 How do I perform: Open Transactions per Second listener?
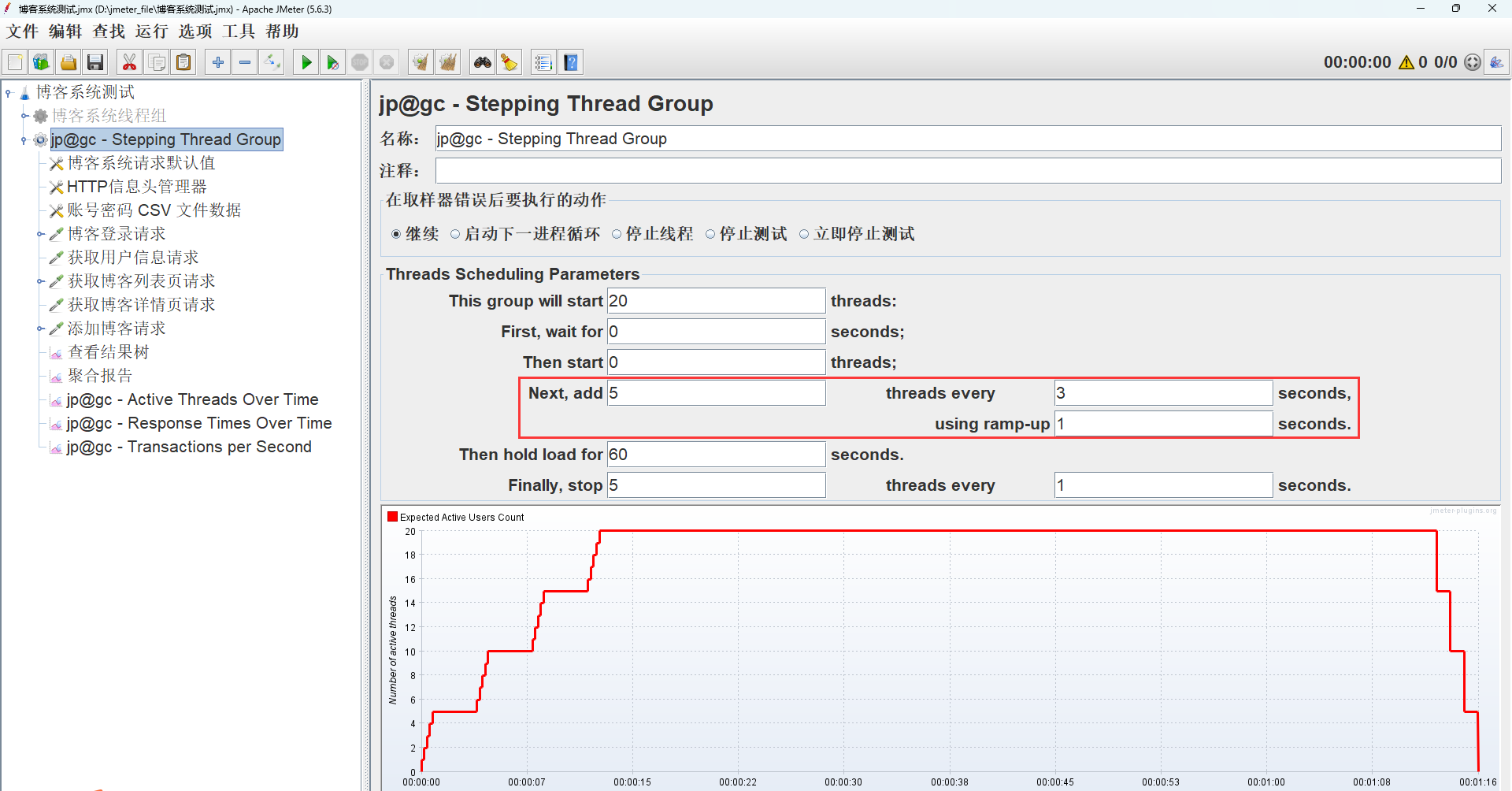tap(189, 447)
